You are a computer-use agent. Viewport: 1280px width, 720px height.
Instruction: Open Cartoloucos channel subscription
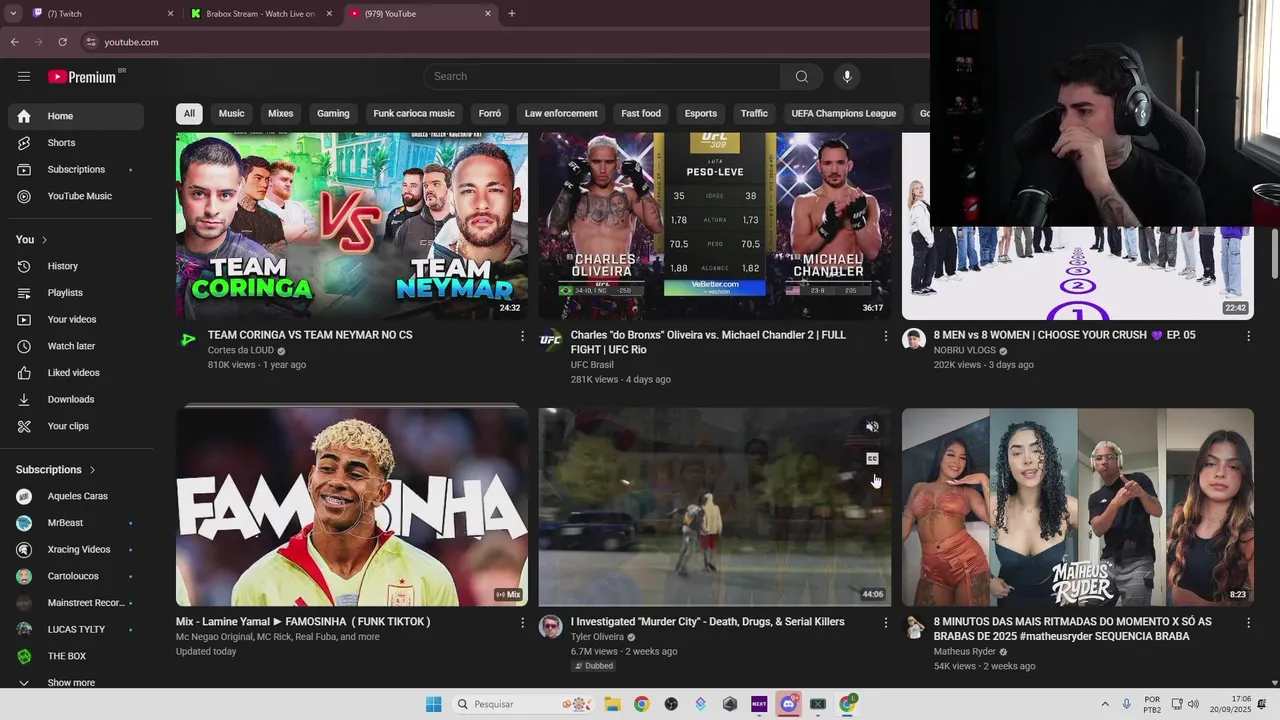pyautogui.click(x=76, y=576)
